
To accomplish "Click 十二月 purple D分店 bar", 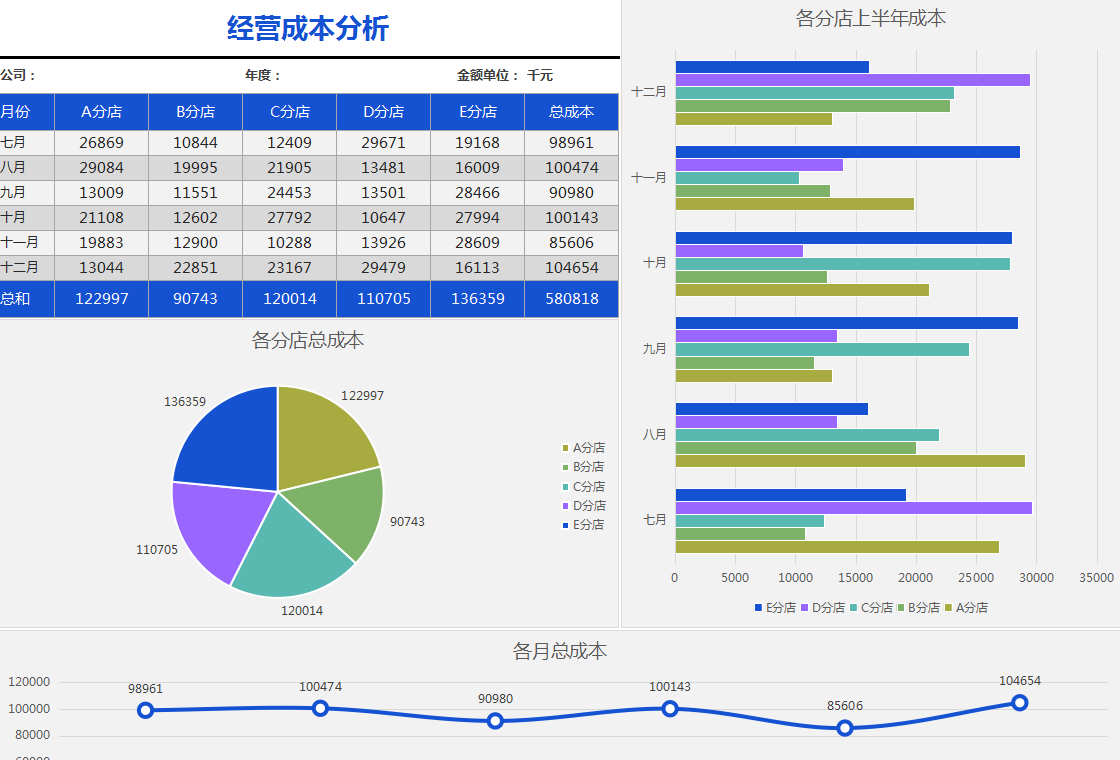I will click(x=853, y=80).
